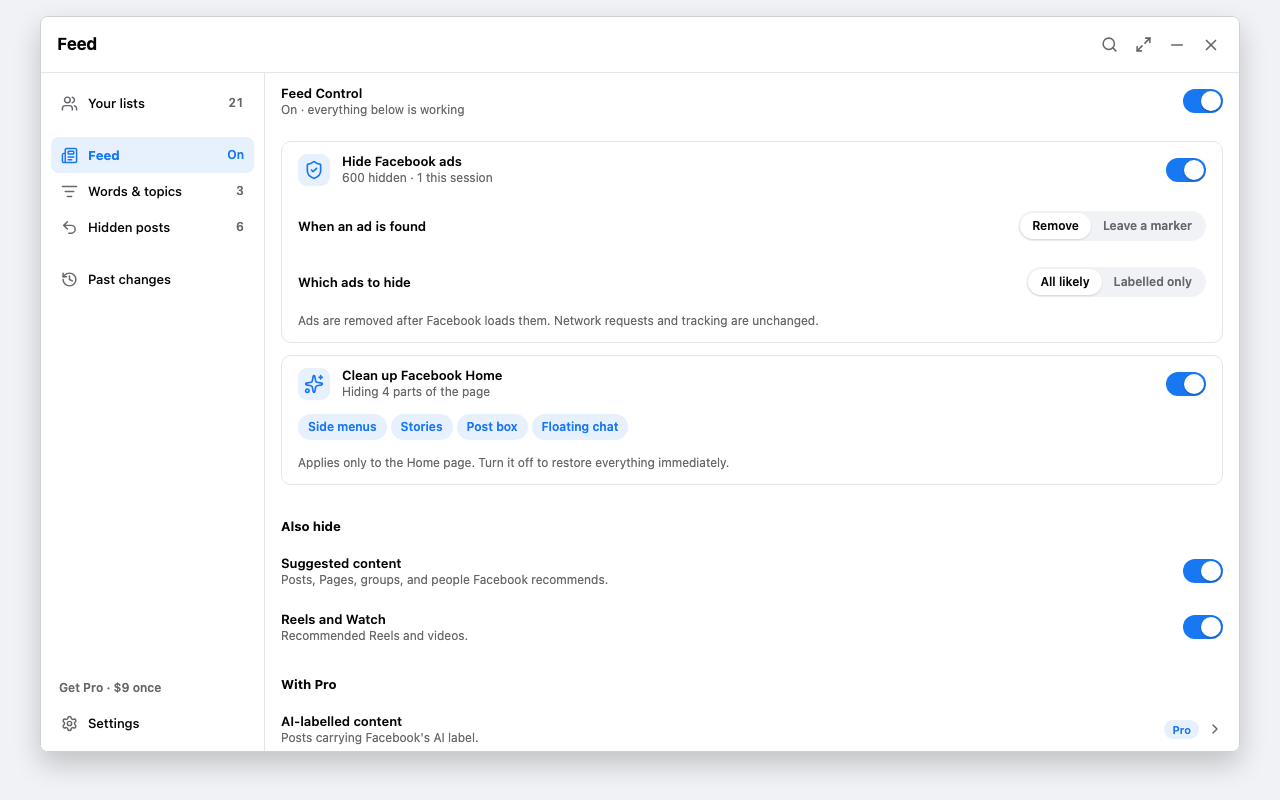
Task: Open Hidden posts in the sidebar
Action: pos(152,227)
